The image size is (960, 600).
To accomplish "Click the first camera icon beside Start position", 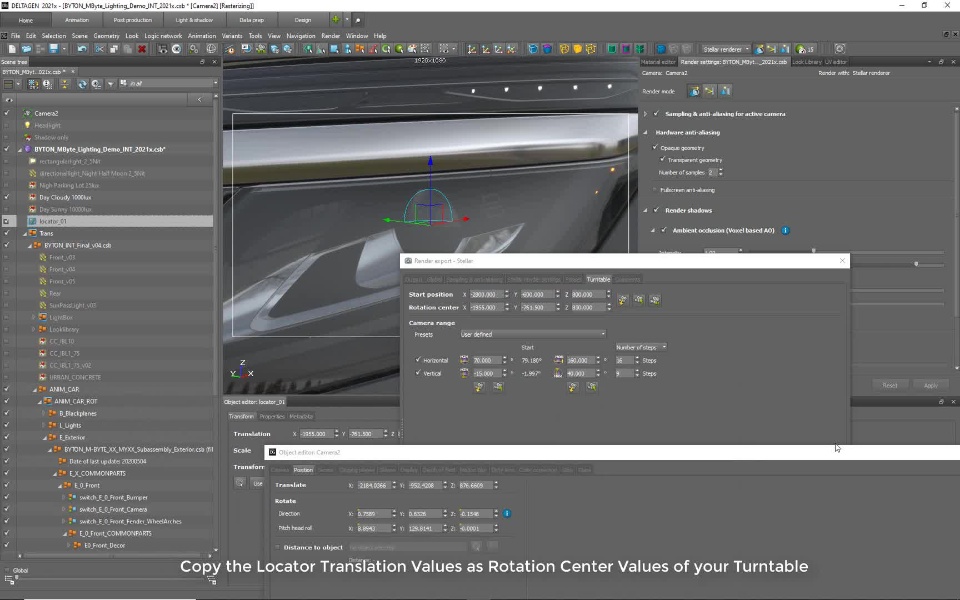I will tap(622, 299).
